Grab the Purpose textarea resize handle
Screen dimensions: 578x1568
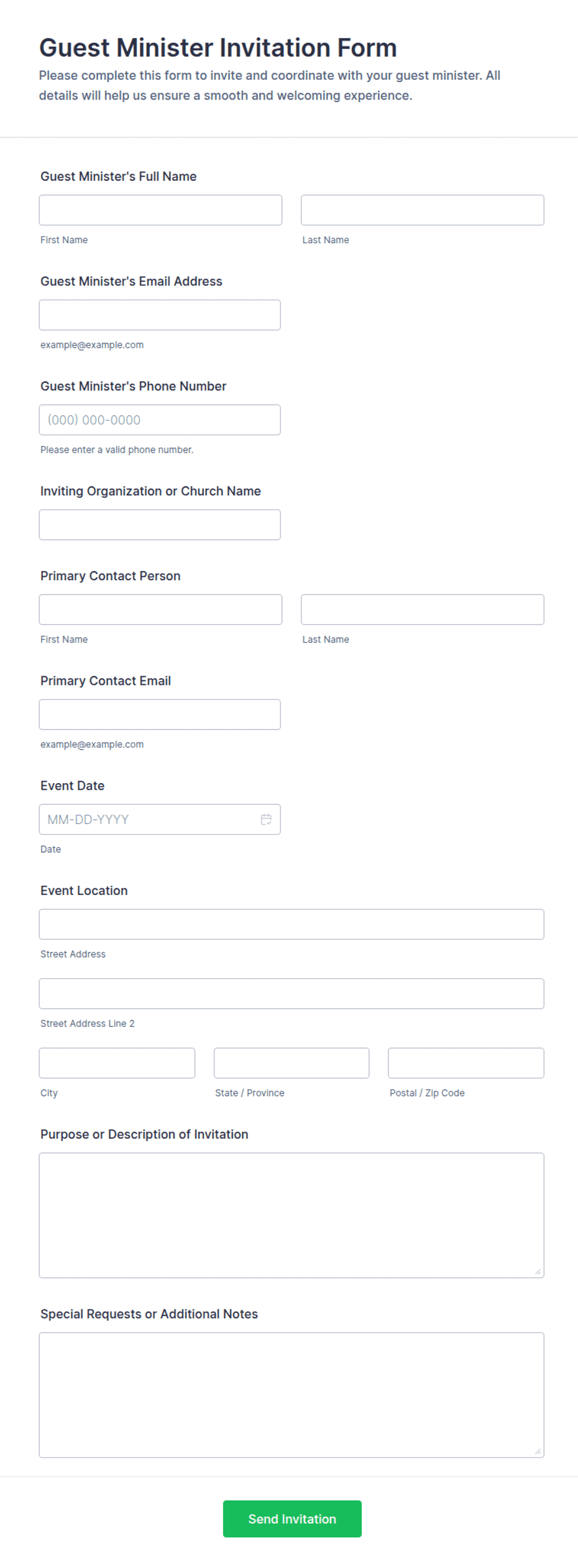click(x=538, y=1272)
